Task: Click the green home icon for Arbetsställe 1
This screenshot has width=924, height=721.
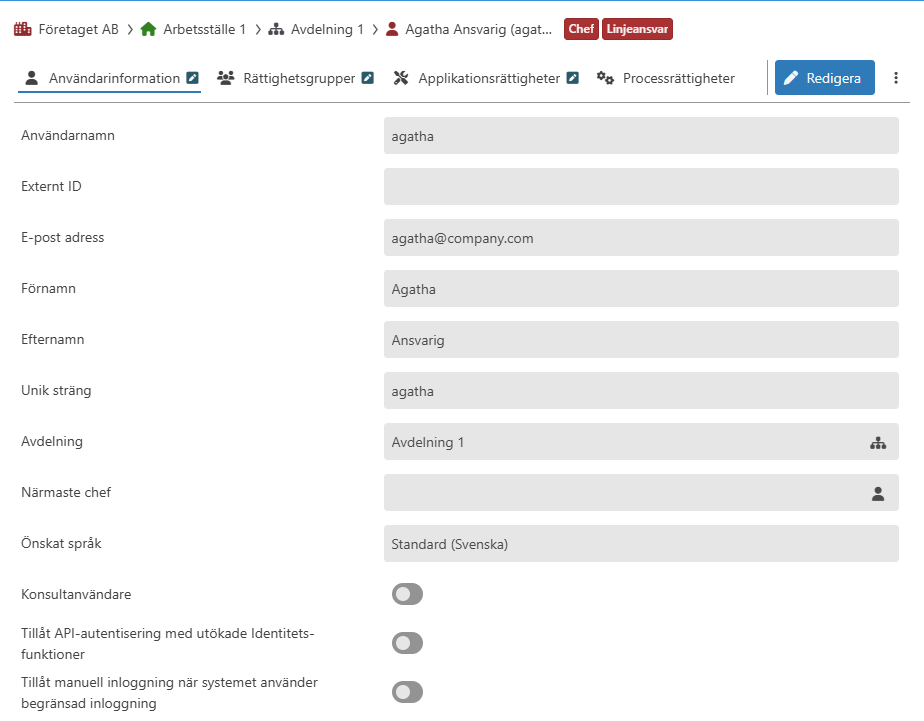Action: (148, 29)
